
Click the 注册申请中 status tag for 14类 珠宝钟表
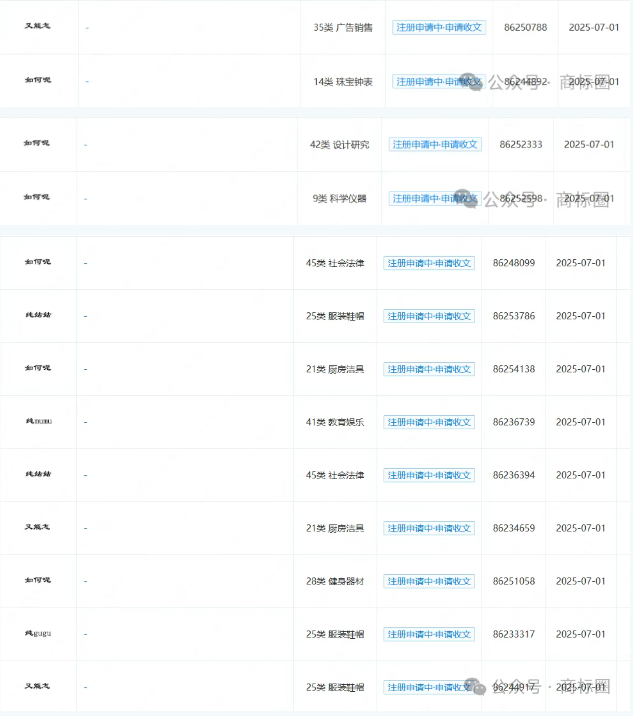pos(438,82)
